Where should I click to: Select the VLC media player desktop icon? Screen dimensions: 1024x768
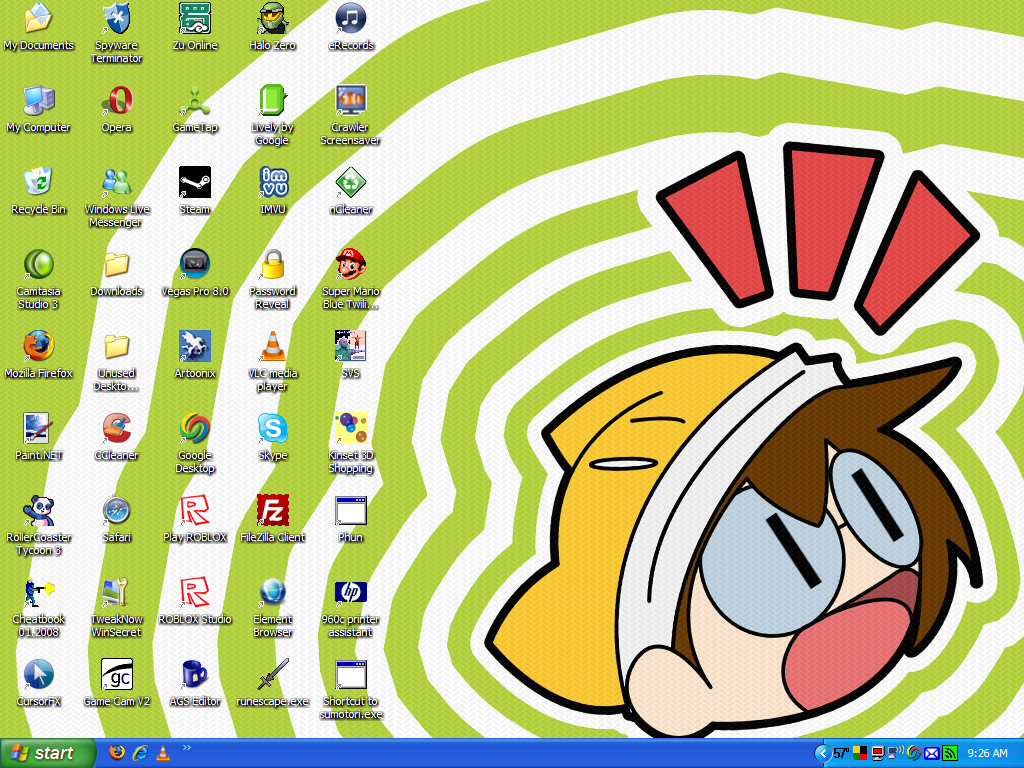coord(272,346)
